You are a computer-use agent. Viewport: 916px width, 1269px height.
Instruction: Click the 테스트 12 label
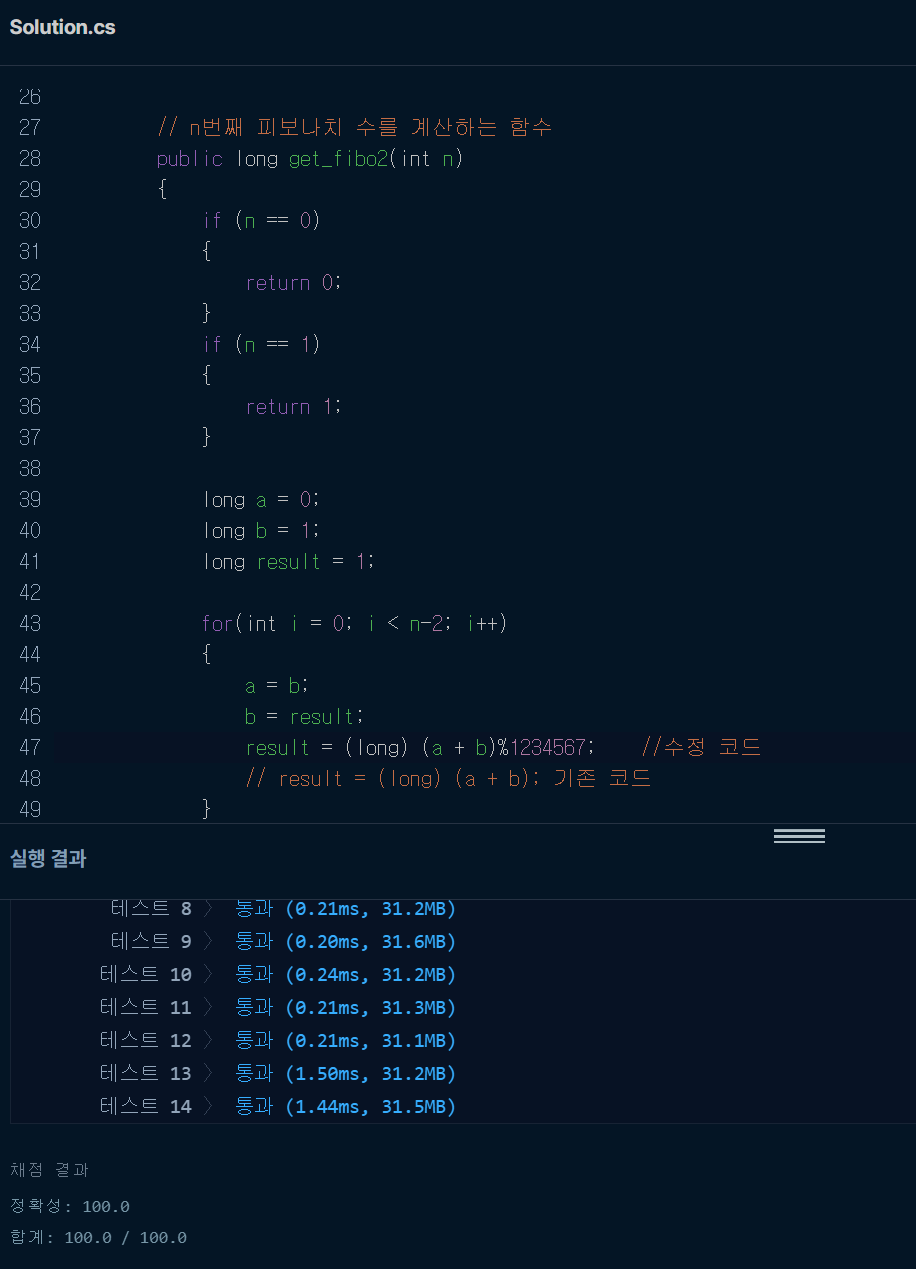click(146, 1041)
